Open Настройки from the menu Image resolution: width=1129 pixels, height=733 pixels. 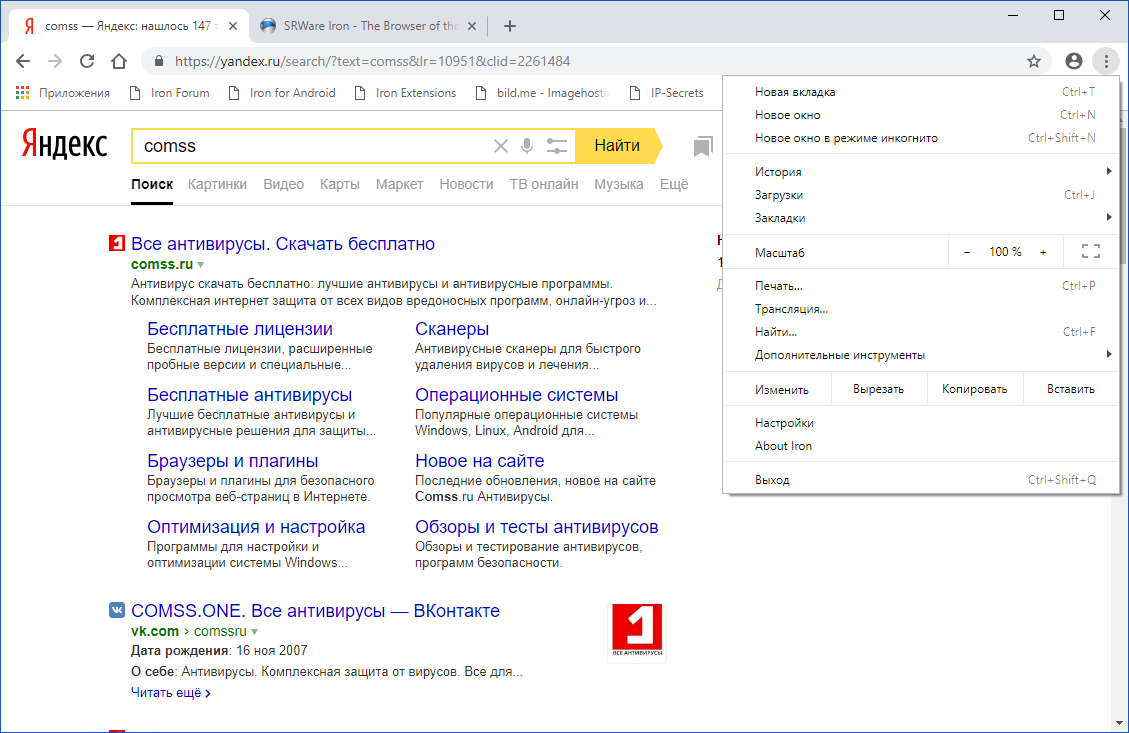coord(921,423)
